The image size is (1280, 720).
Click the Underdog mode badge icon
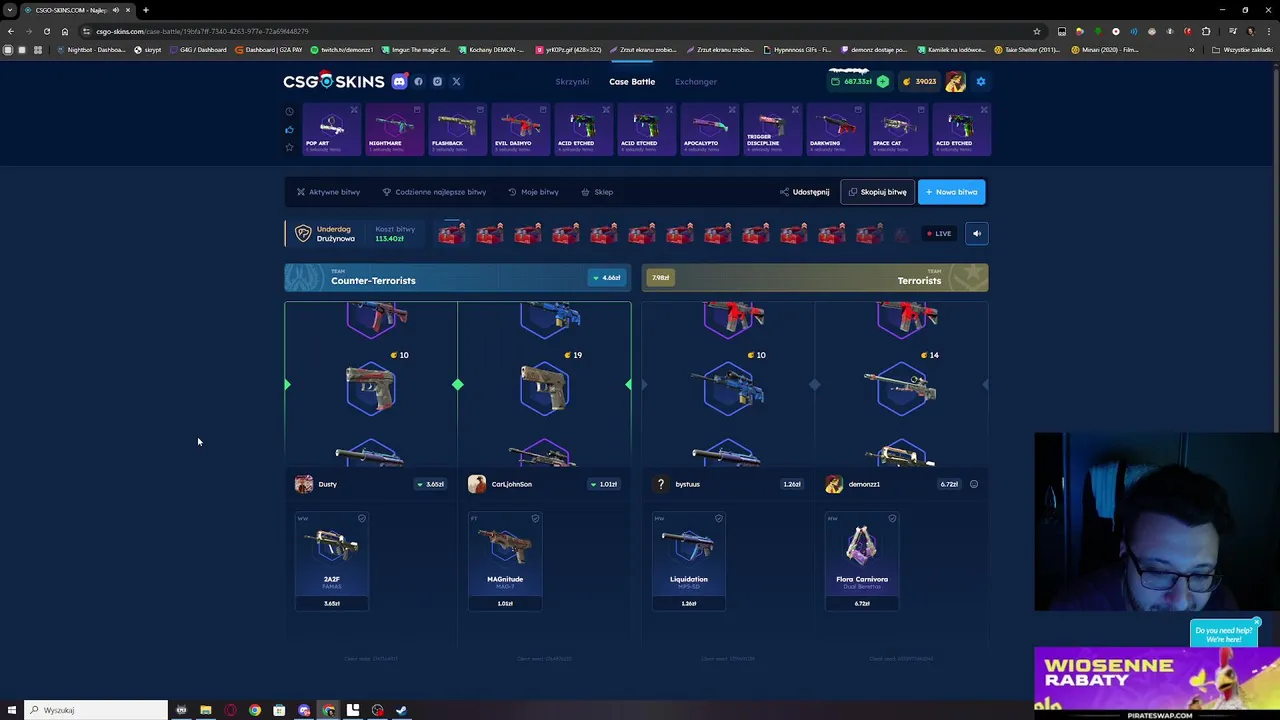[303, 234]
